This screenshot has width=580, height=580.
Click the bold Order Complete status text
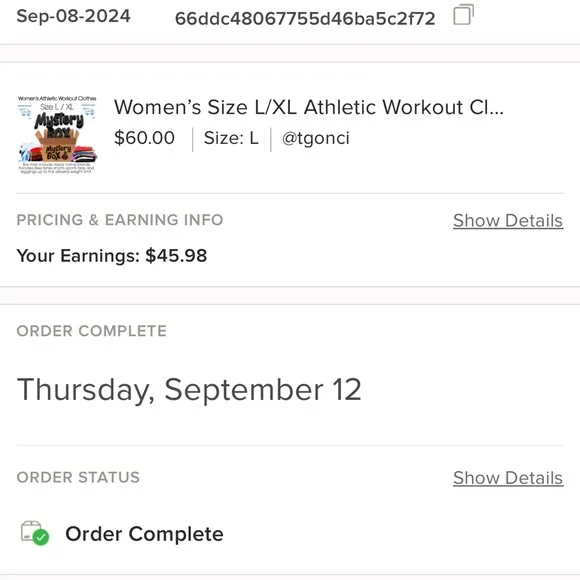pyautogui.click(x=144, y=534)
